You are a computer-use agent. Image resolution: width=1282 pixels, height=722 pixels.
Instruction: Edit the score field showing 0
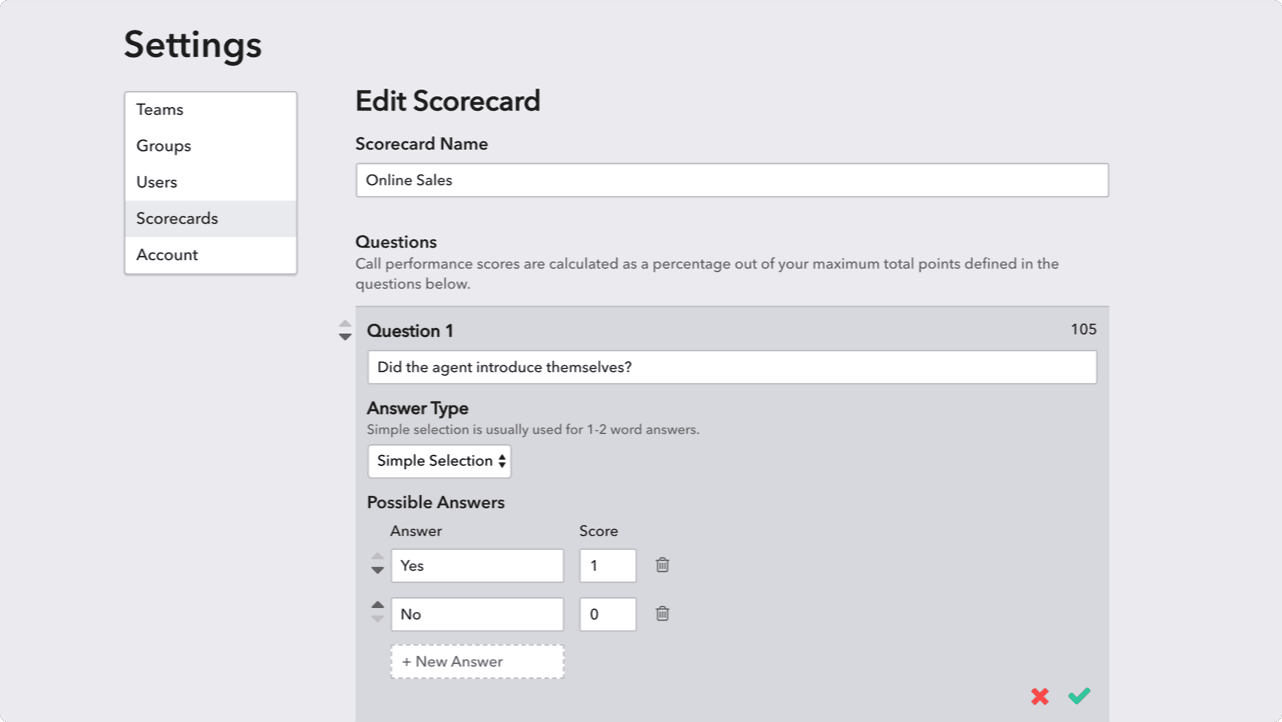point(608,614)
